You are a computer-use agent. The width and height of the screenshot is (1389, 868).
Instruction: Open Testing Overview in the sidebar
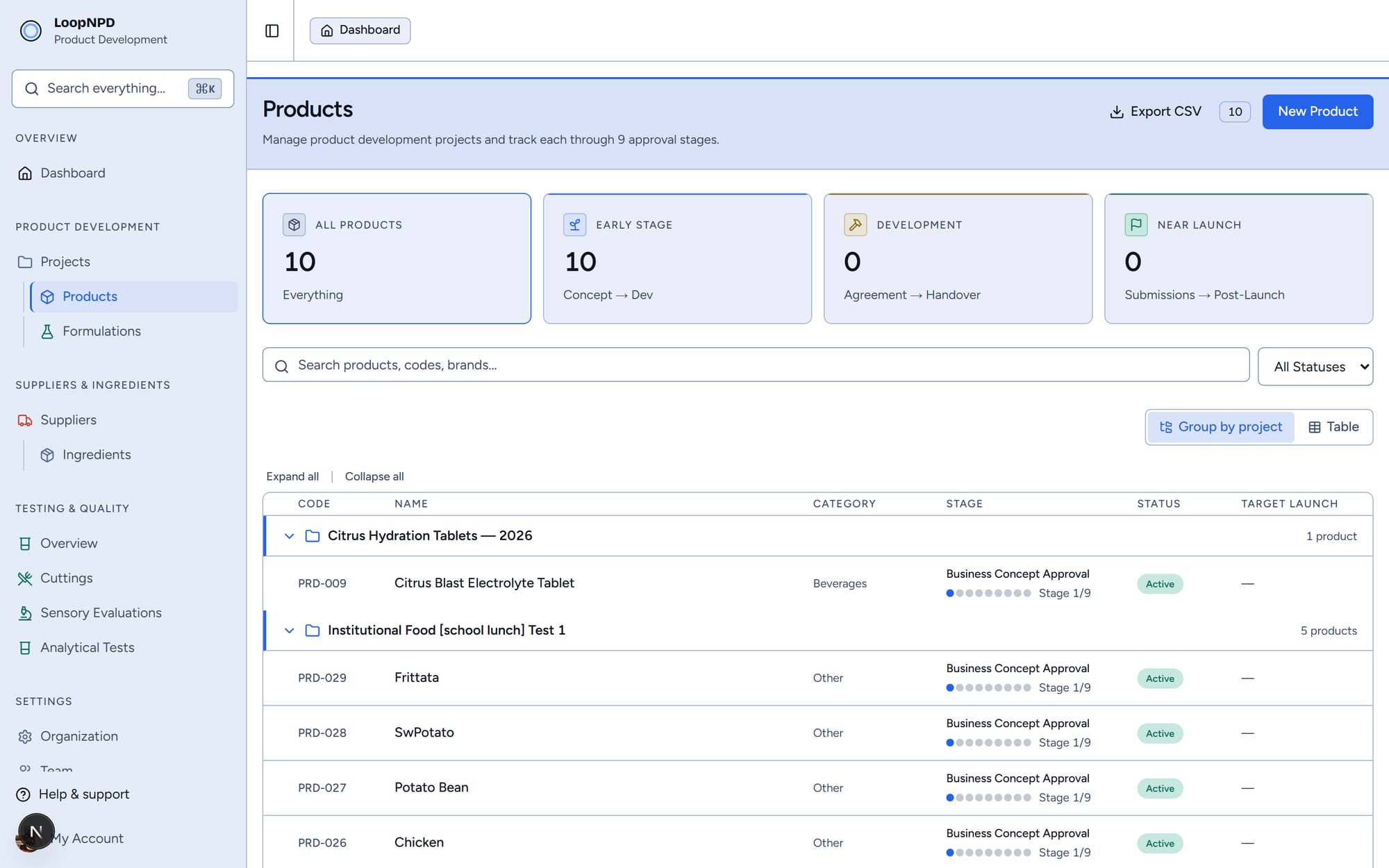click(x=124, y=544)
